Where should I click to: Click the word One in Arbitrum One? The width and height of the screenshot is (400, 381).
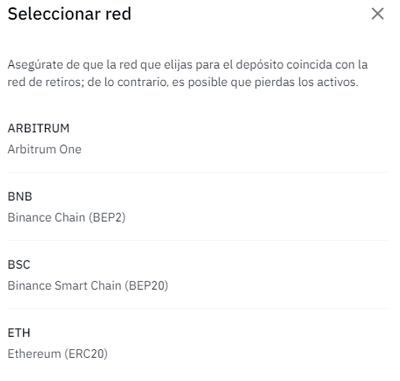point(70,149)
